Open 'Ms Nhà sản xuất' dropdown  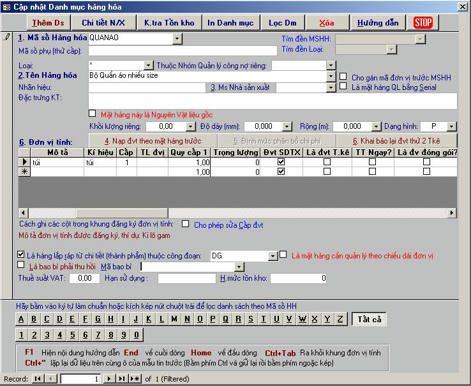click(330, 88)
